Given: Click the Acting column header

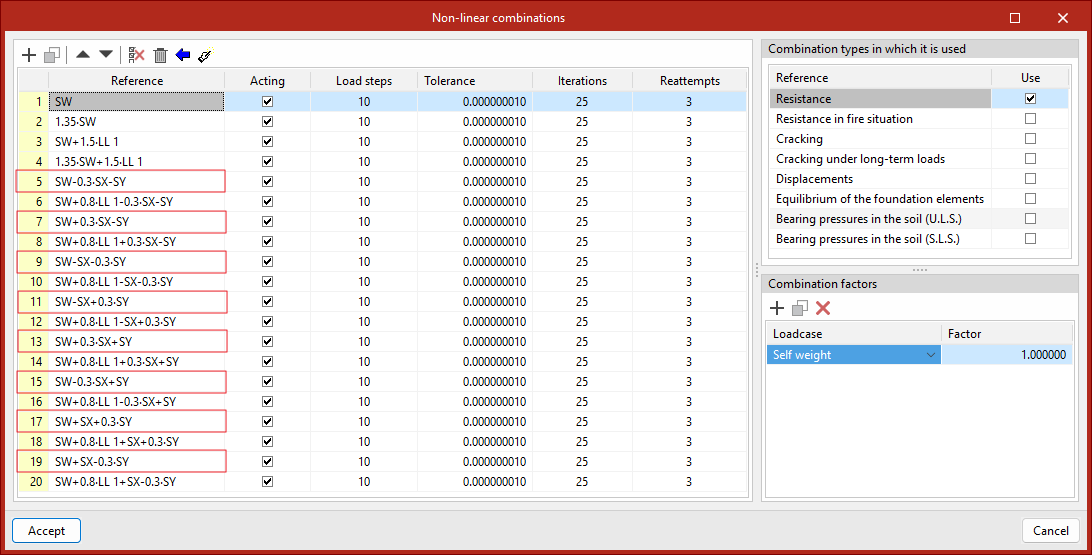Looking at the screenshot, I should [267, 81].
